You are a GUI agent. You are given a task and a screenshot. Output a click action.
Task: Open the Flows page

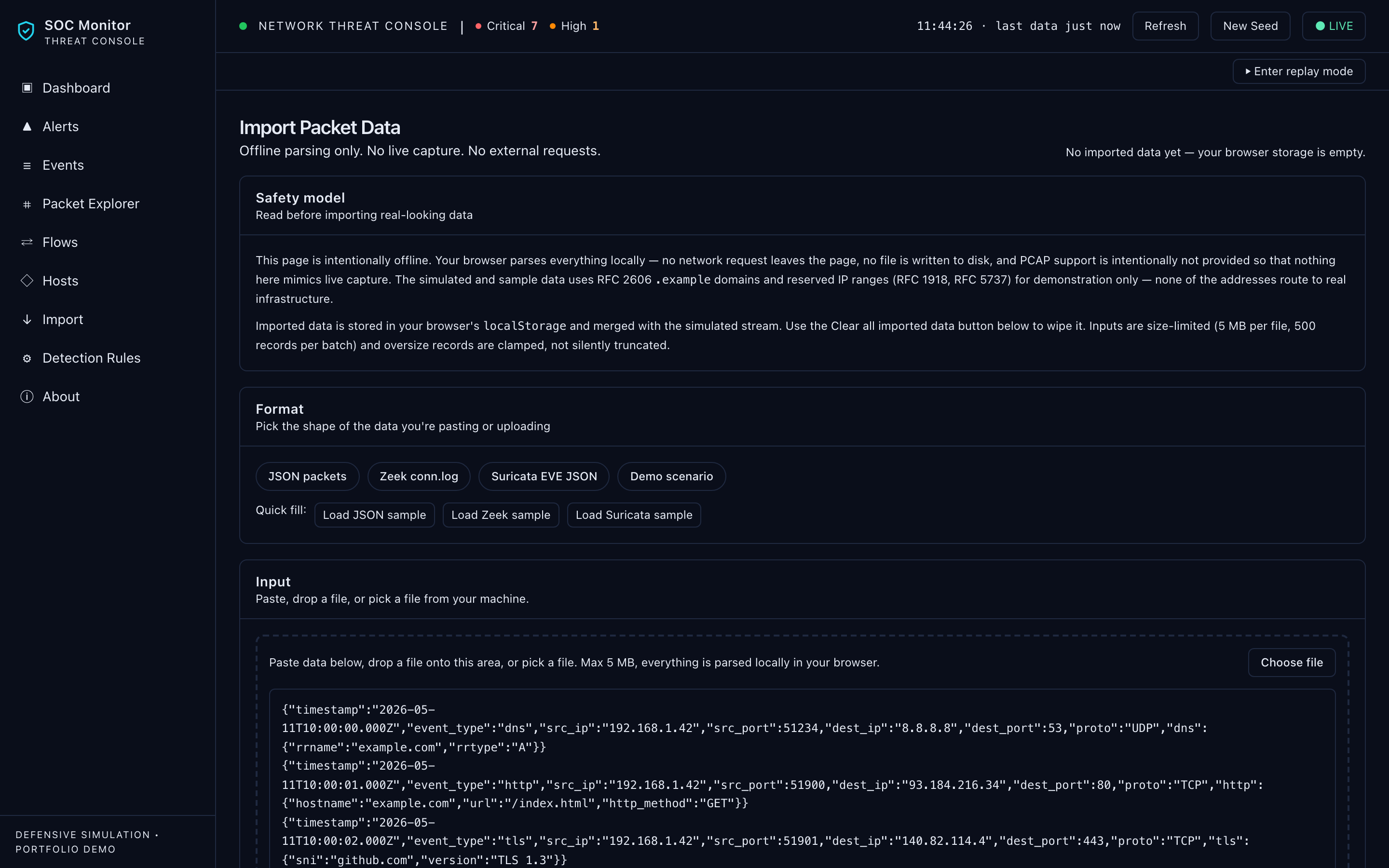tap(108, 242)
